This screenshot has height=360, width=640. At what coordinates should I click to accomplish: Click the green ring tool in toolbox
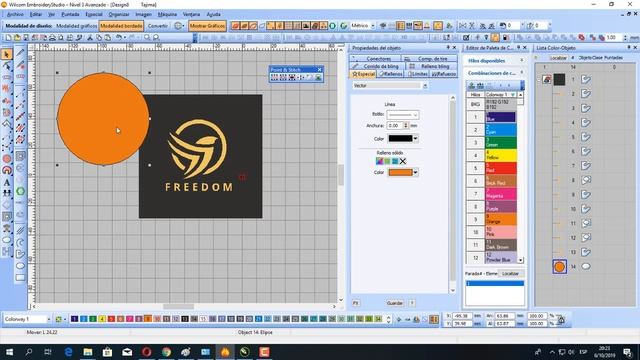click(20, 191)
